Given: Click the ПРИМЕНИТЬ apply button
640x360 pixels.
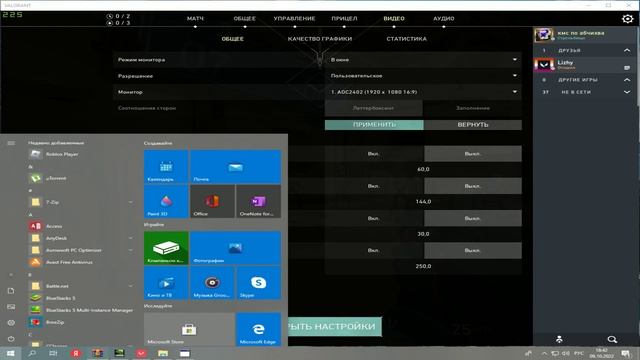Looking at the screenshot, I should pos(374,125).
